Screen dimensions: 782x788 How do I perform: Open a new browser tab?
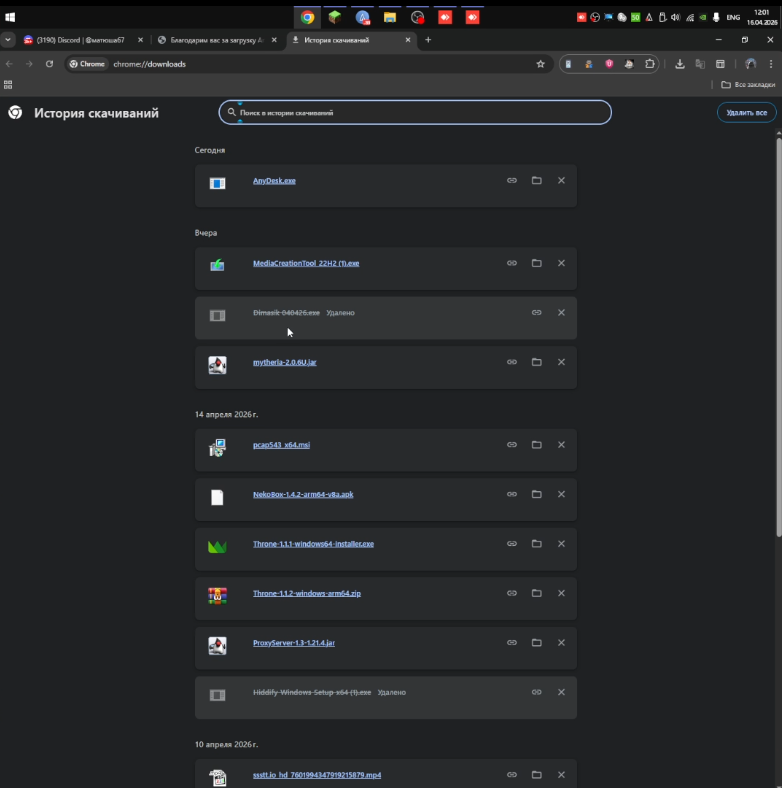(428, 40)
